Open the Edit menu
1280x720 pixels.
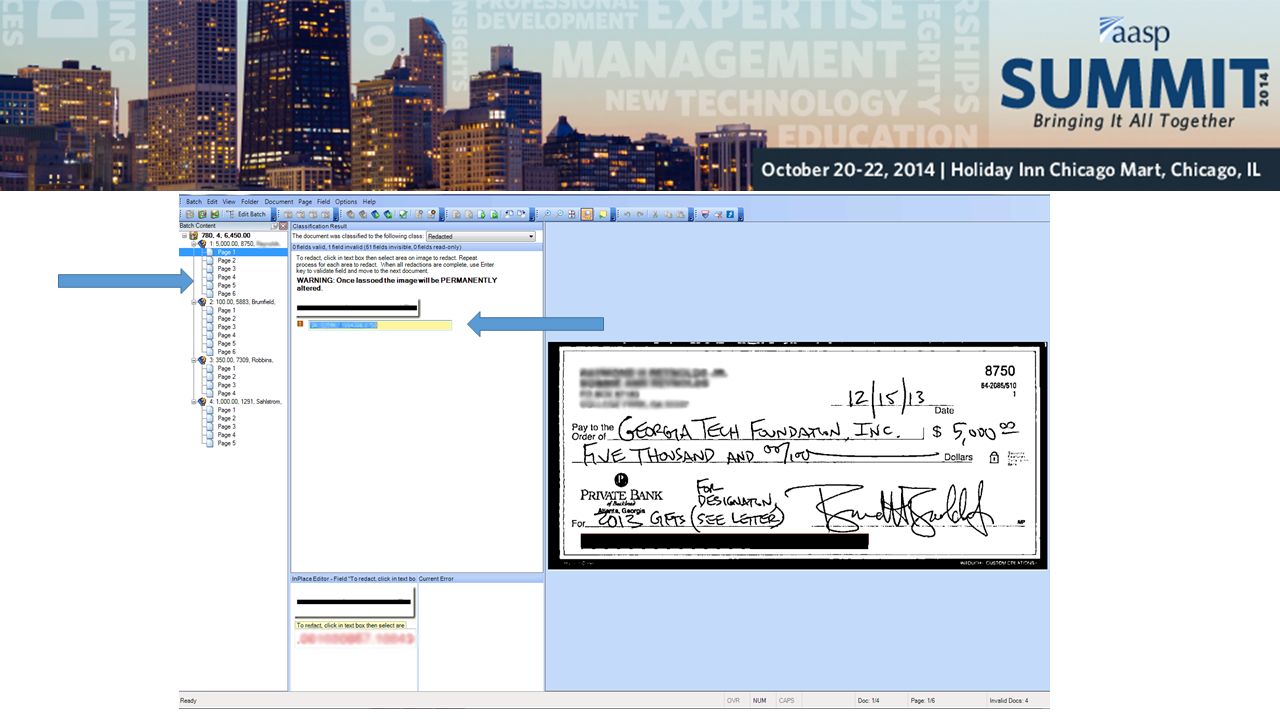(x=212, y=202)
